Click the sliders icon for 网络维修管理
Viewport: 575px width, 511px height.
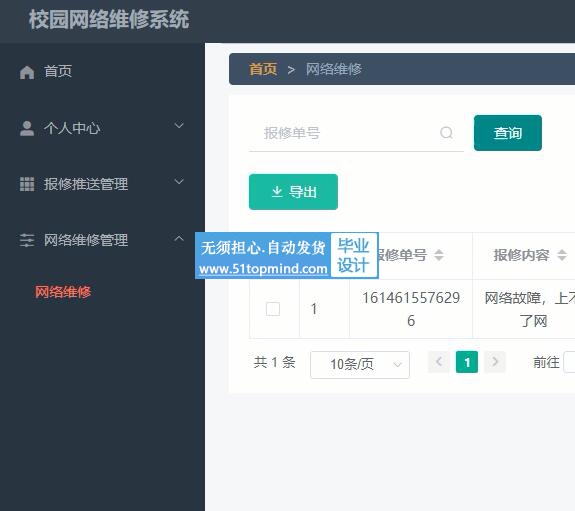pos(27,240)
